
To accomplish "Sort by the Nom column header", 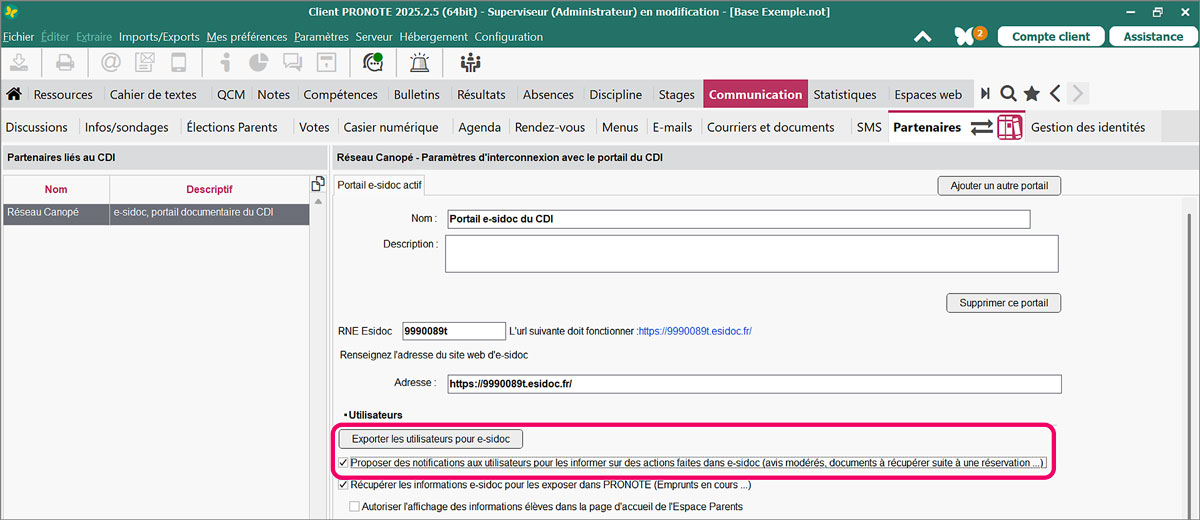I will (x=56, y=189).
